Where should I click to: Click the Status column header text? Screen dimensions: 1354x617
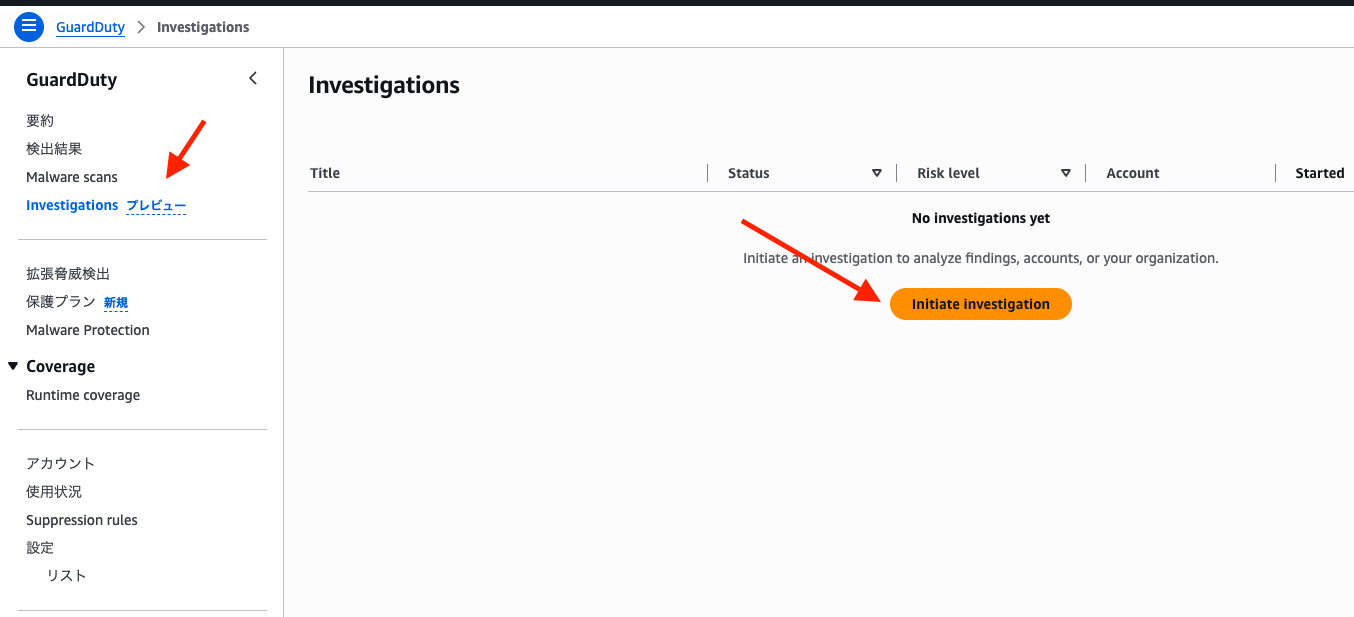tap(749, 173)
